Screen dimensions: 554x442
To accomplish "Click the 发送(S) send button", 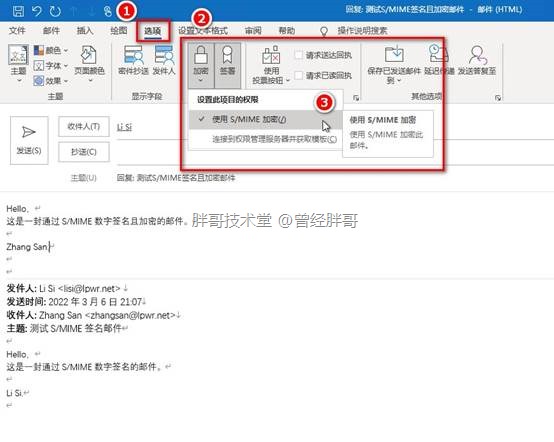I will 29,140.
